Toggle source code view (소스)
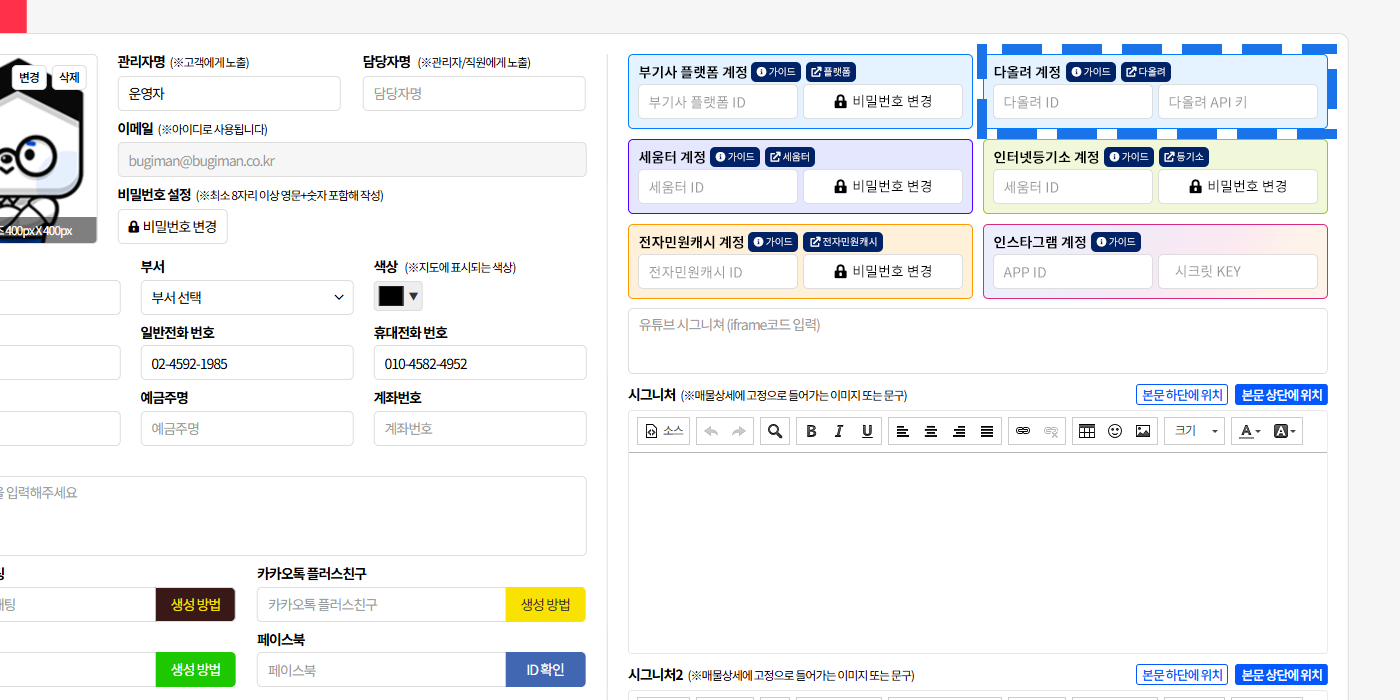Screen dimensions: 1400x700 [x=664, y=431]
